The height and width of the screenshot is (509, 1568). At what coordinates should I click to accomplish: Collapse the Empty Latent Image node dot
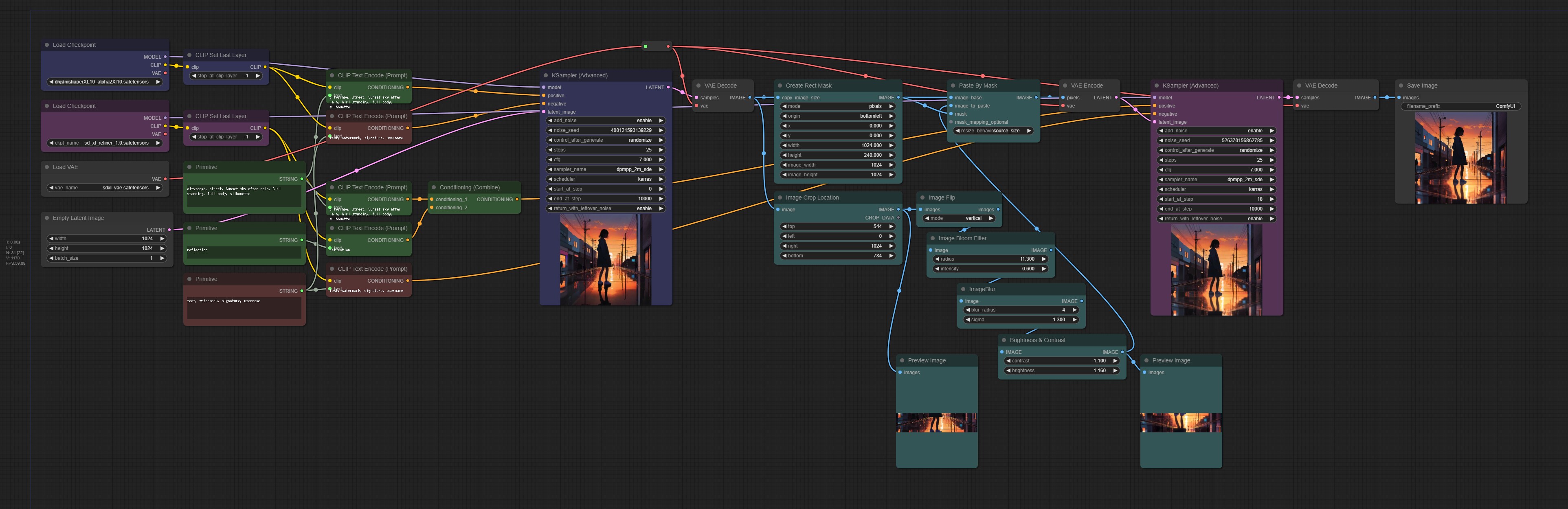(x=47, y=218)
